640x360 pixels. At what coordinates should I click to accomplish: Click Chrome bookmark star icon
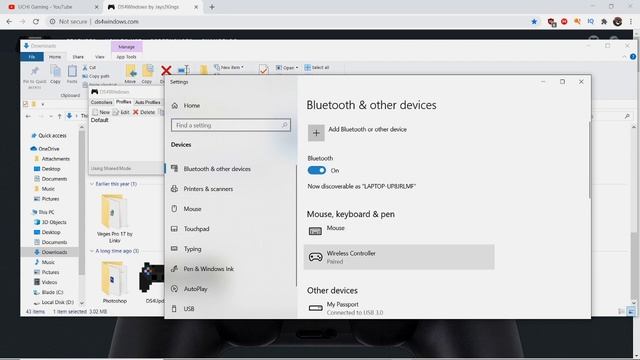(x=534, y=22)
